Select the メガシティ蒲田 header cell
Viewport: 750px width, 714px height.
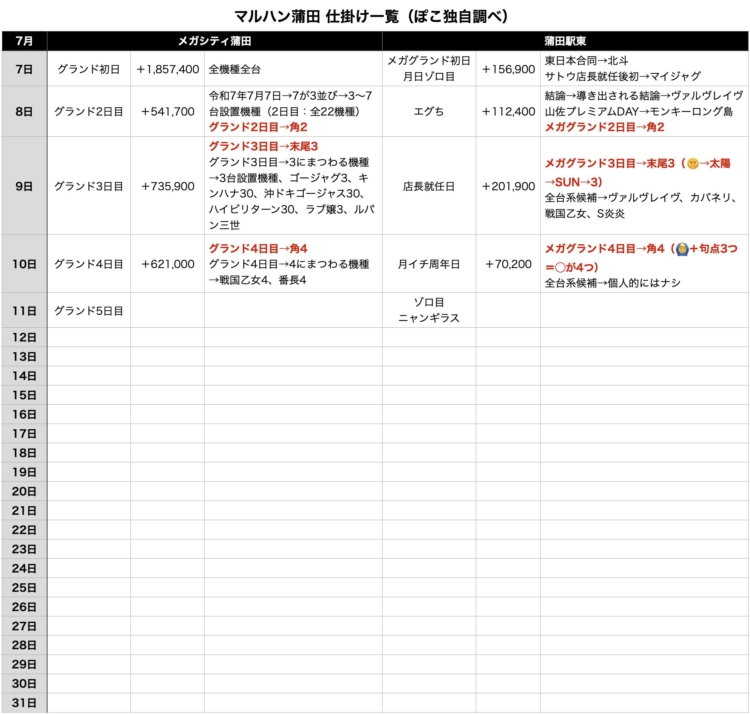tap(215, 41)
